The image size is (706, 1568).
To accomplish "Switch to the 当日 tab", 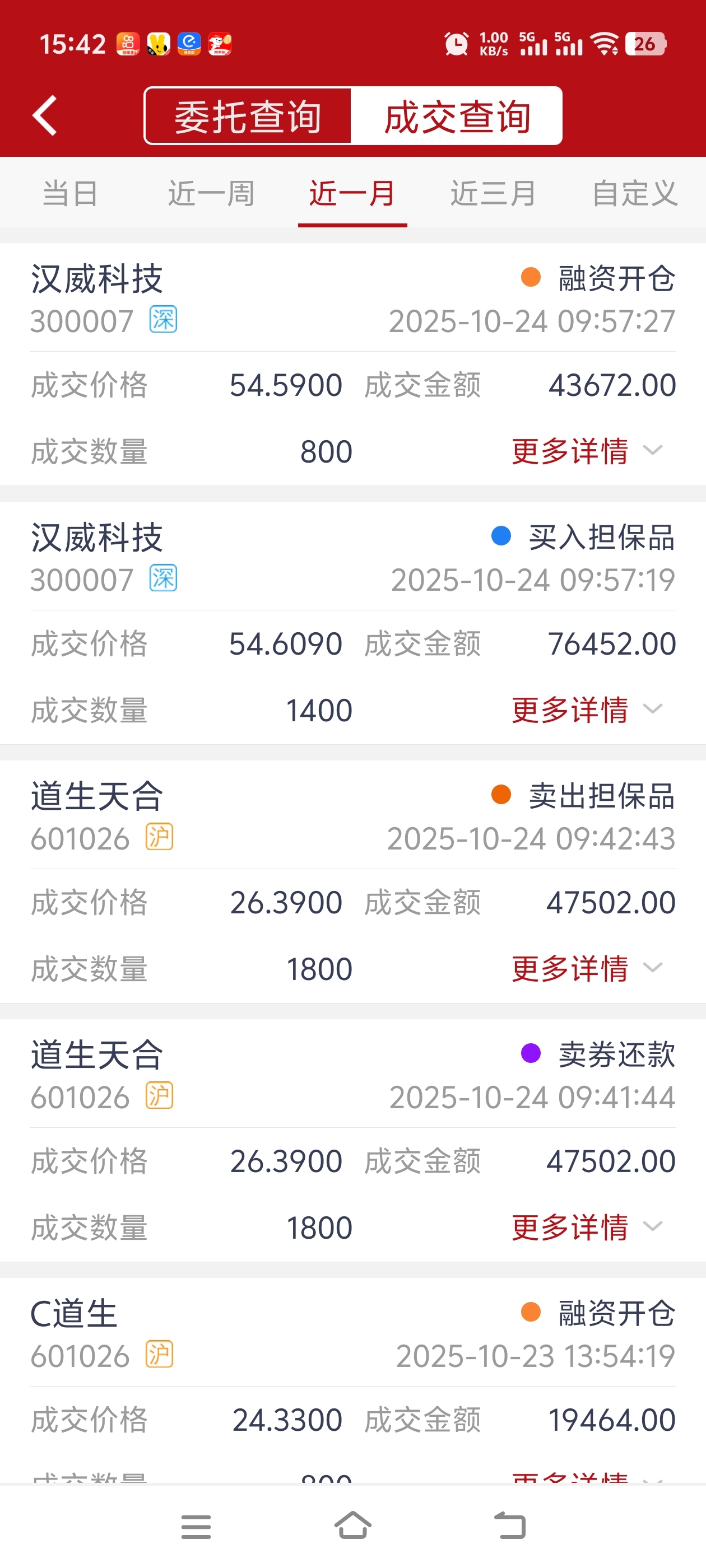I will pyautogui.click(x=70, y=194).
